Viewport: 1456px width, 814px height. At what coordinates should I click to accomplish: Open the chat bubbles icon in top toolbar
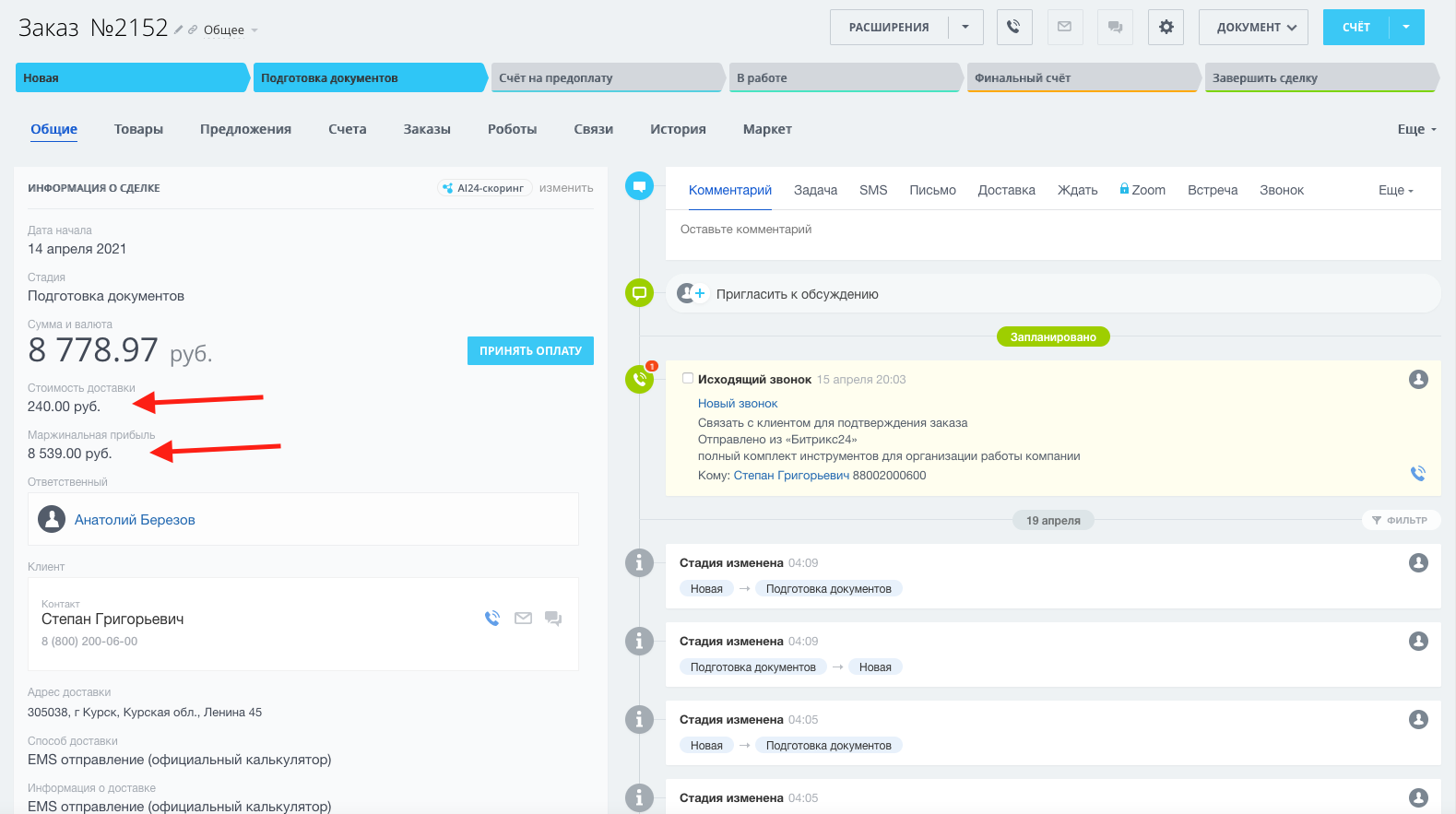(1115, 28)
